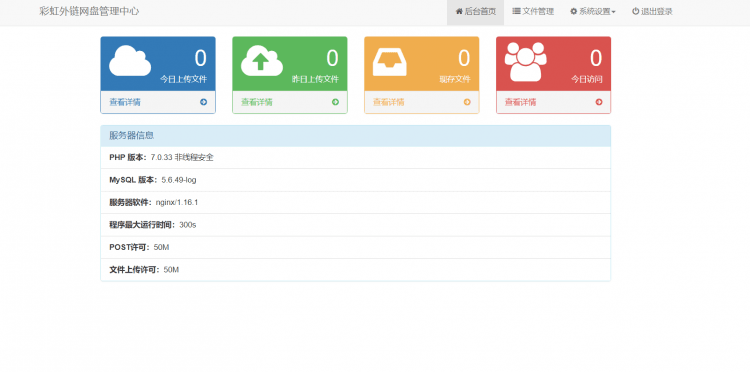
Task: Click the red arrow circle icon
Action: click(599, 102)
